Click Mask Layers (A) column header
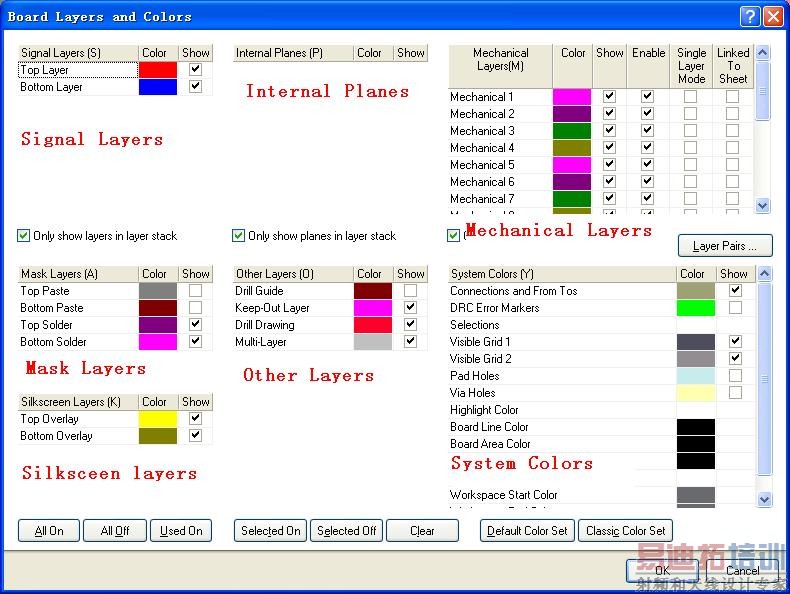 point(78,274)
